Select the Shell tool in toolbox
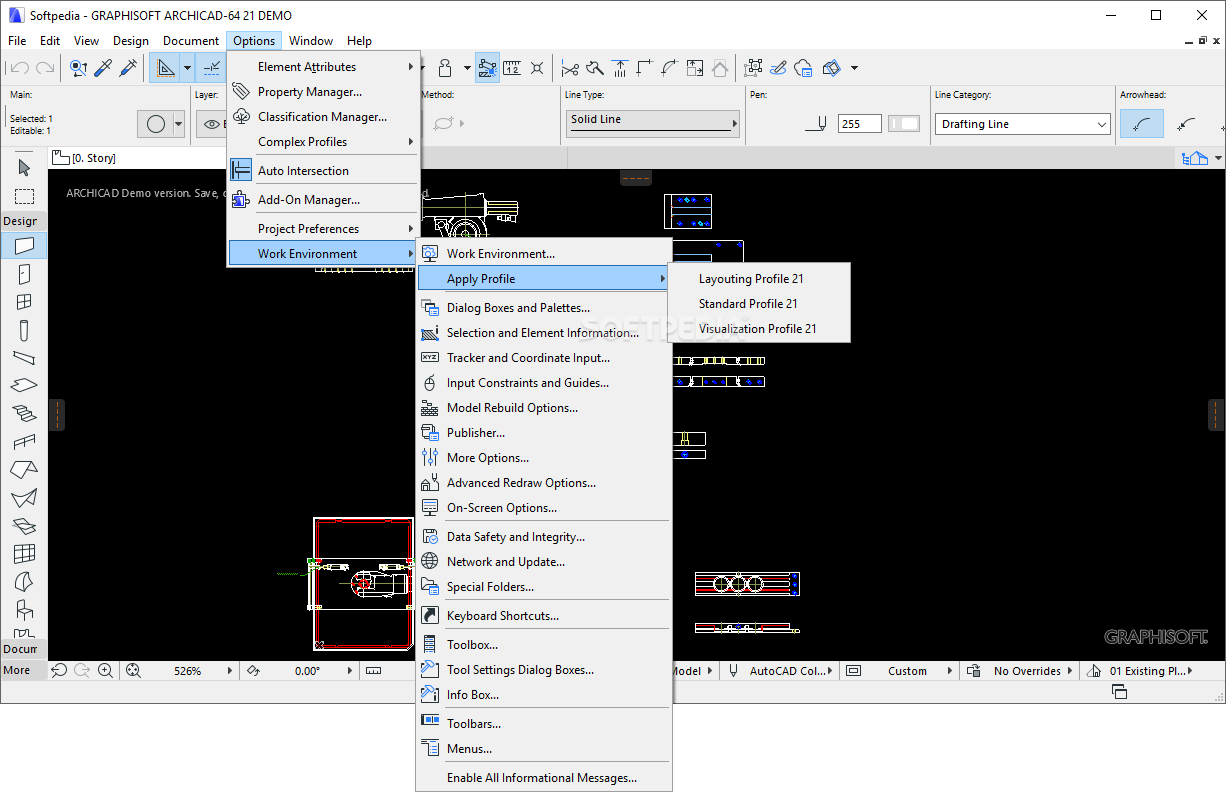Image resolution: width=1226 pixels, height=792 pixels. point(24,498)
